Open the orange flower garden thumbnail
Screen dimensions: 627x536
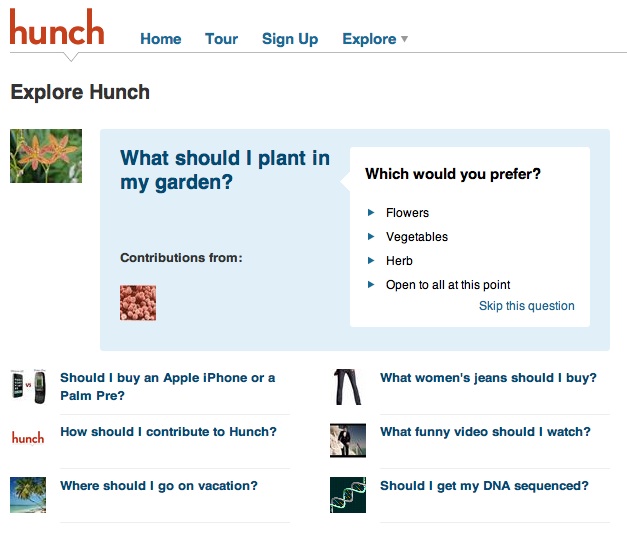[x=46, y=156]
